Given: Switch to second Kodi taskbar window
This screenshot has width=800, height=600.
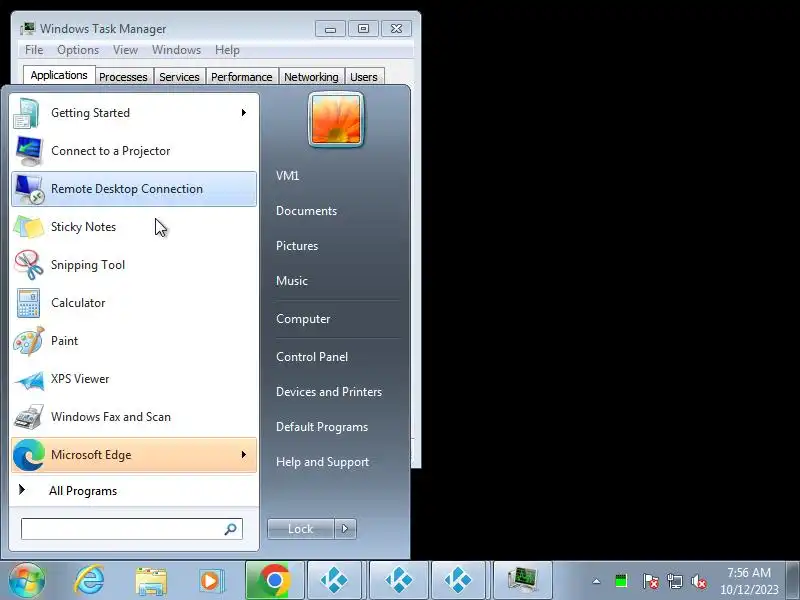Looking at the screenshot, I should coord(399,580).
